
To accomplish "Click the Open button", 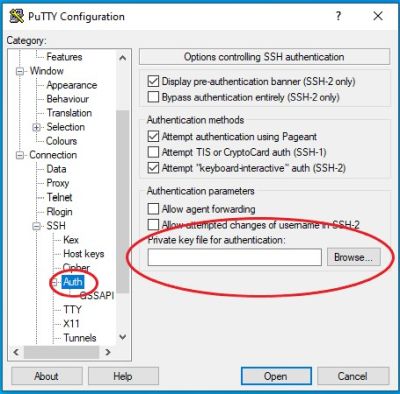I will [276, 376].
